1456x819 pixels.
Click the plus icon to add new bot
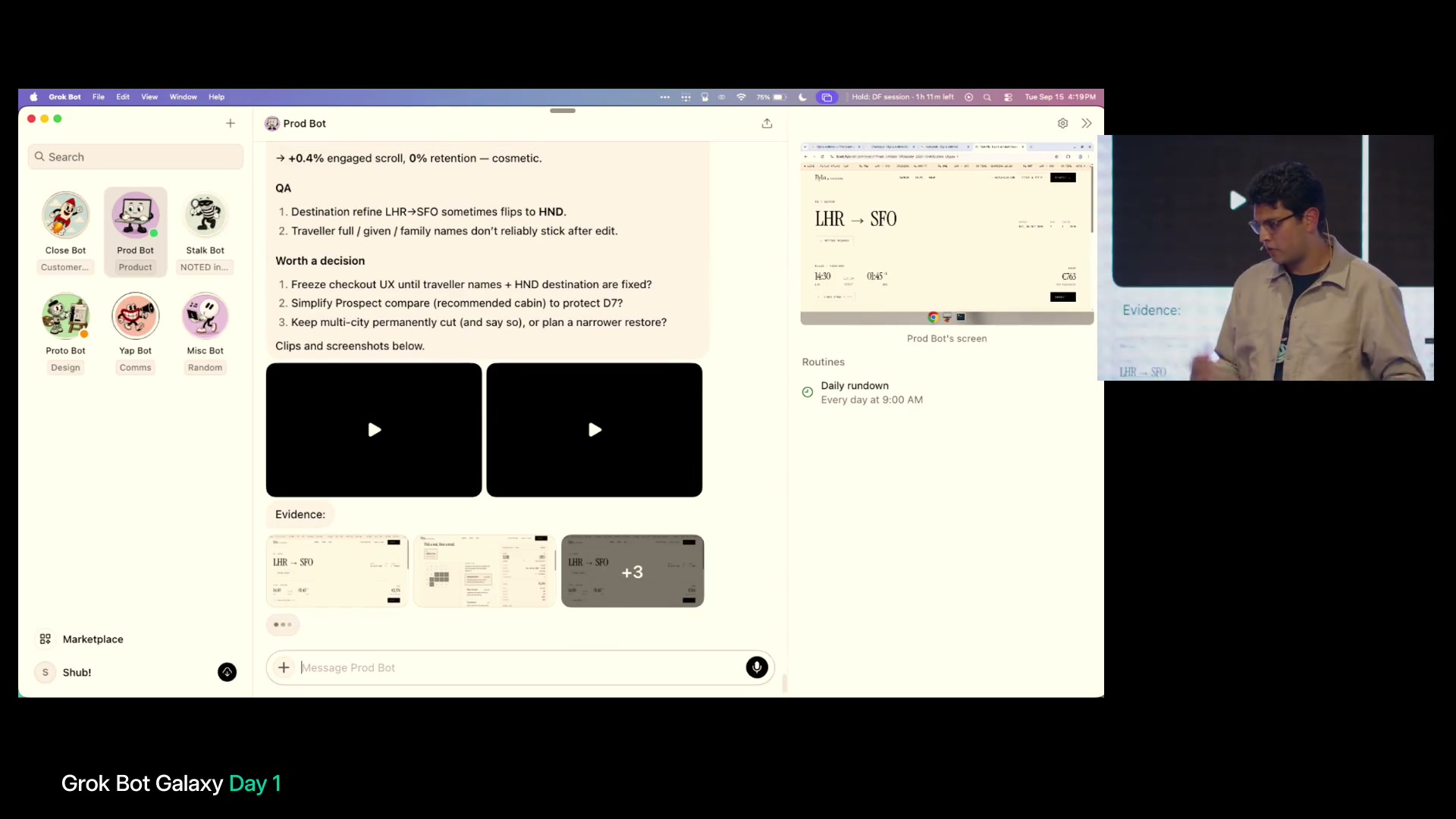(231, 123)
